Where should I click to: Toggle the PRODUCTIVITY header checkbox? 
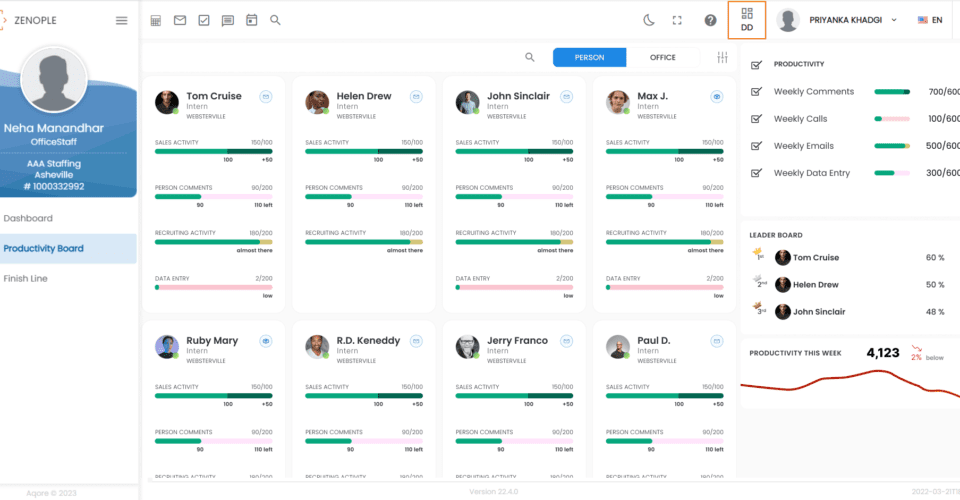(x=756, y=64)
